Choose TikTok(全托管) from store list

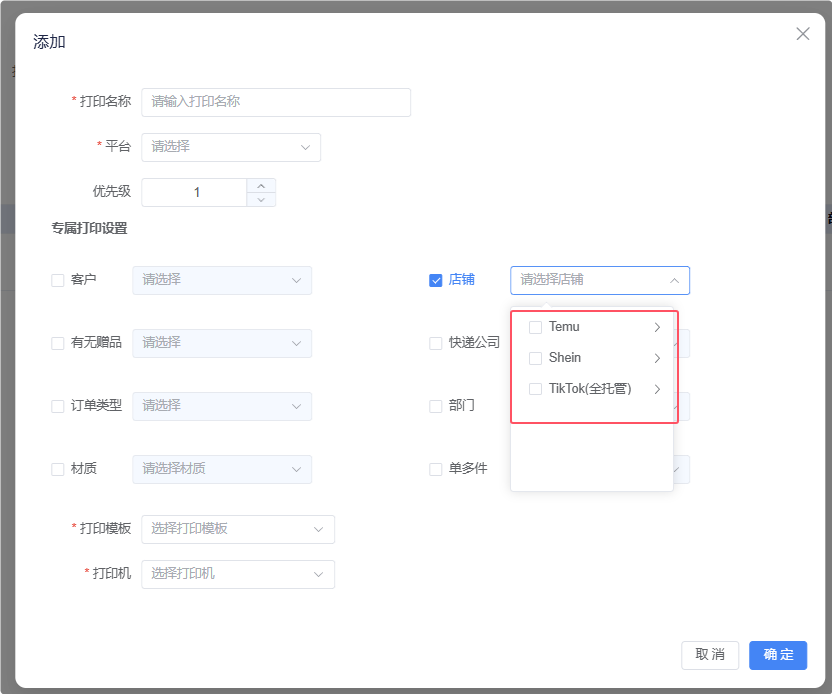590,389
